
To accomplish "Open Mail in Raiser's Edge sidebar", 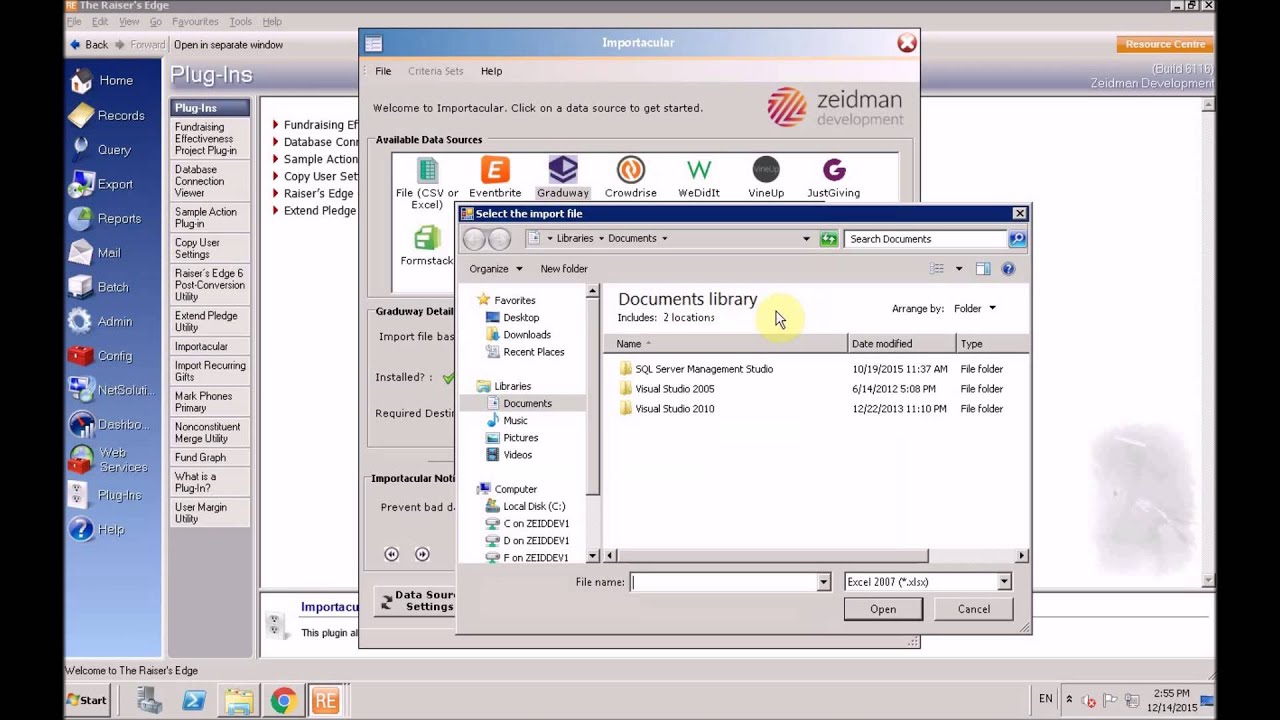I will [x=96, y=253].
